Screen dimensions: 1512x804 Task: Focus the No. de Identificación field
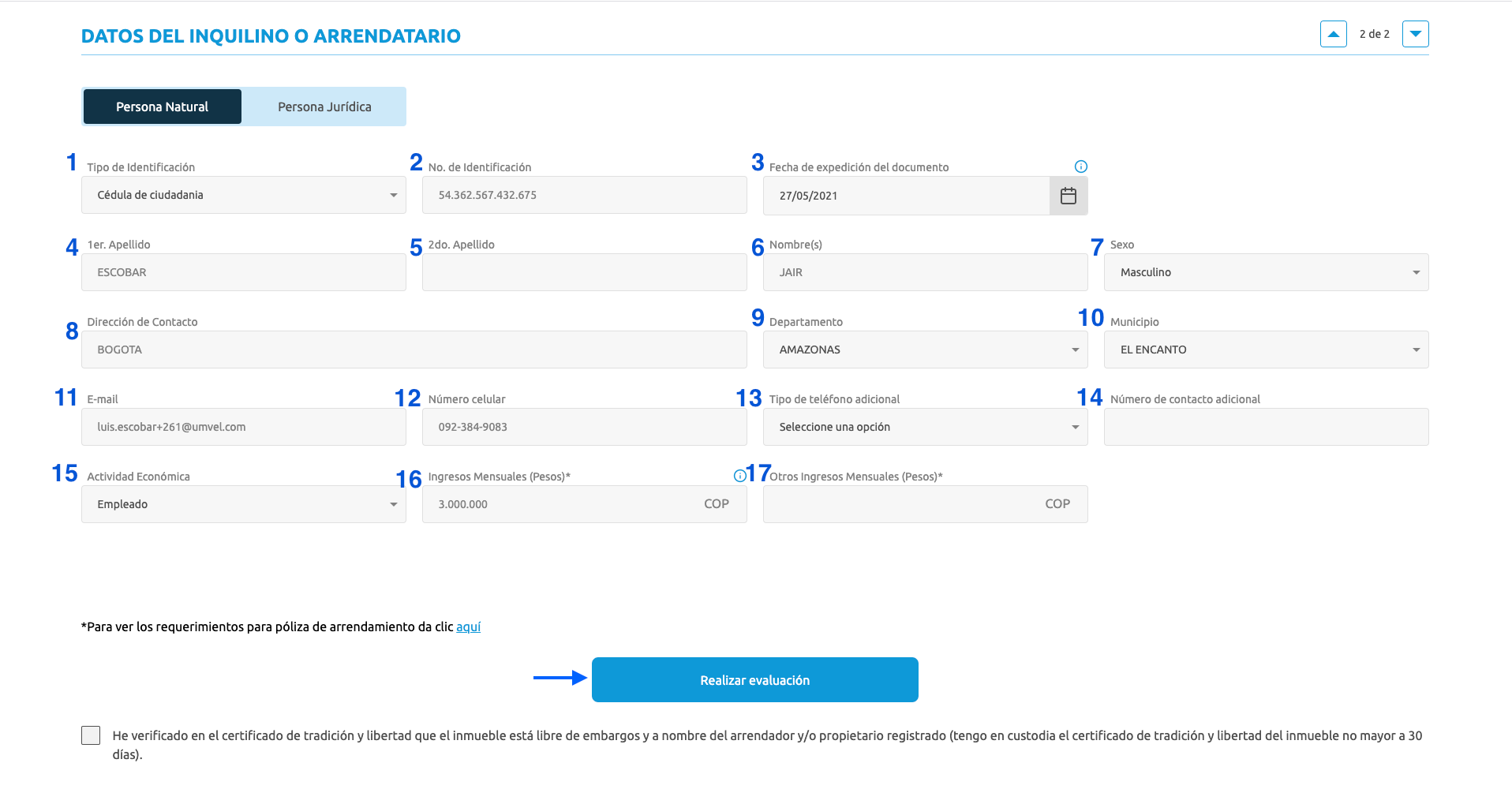[x=585, y=195]
